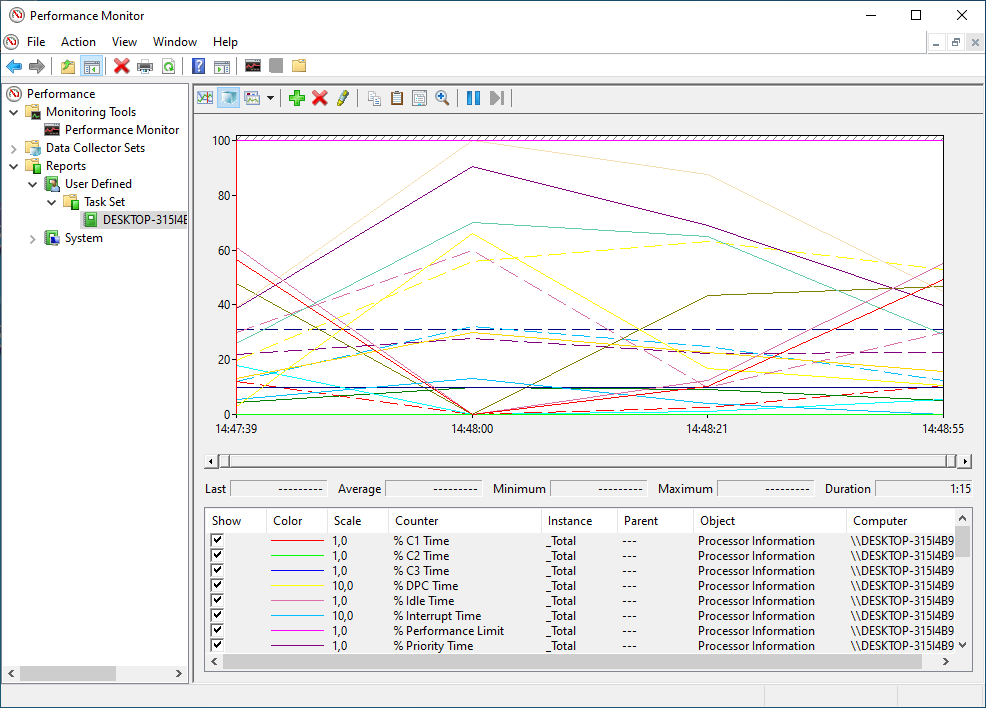Hide the % Idle Time counter
The image size is (986, 708).
tap(217, 600)
